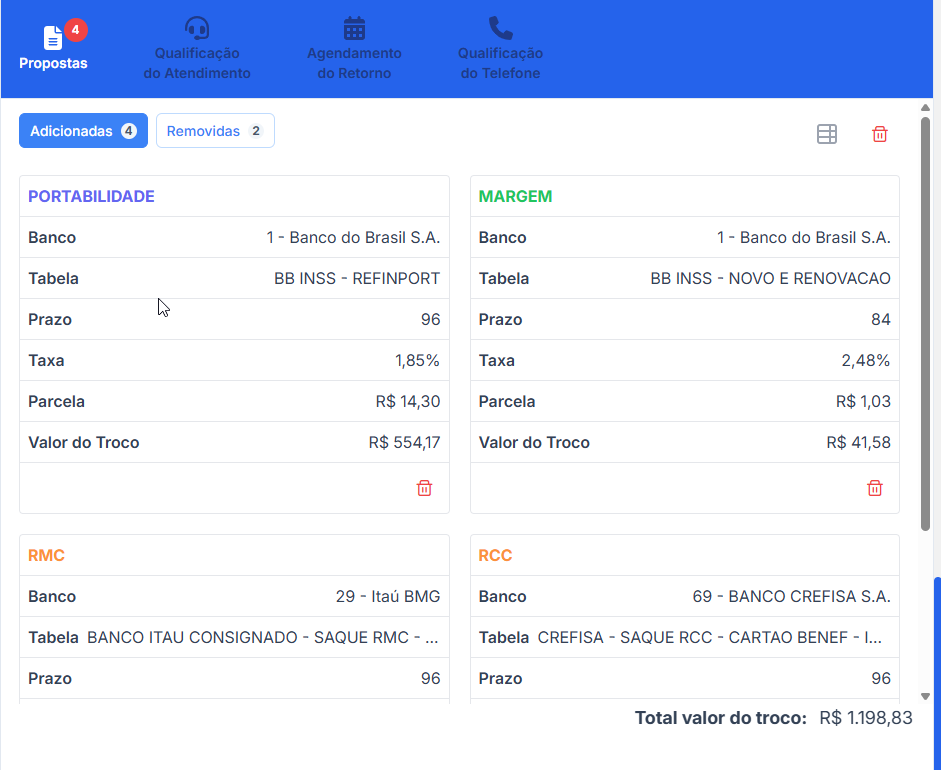The image size is (941, 770).
Task: Click the Total valor do troco amount
Action: [865, 718]
